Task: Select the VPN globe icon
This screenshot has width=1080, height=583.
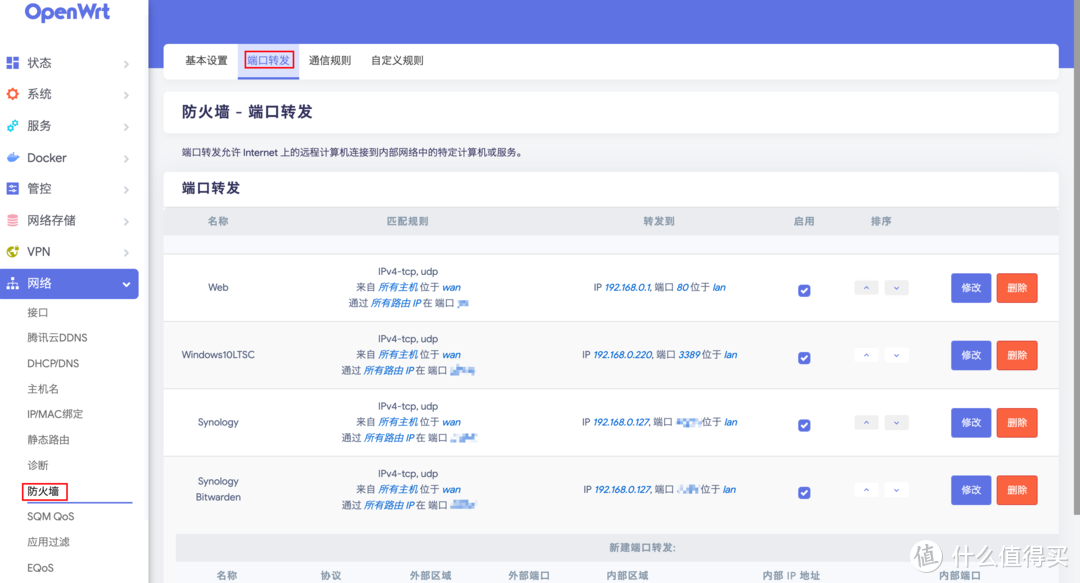Action: (15, 251)
